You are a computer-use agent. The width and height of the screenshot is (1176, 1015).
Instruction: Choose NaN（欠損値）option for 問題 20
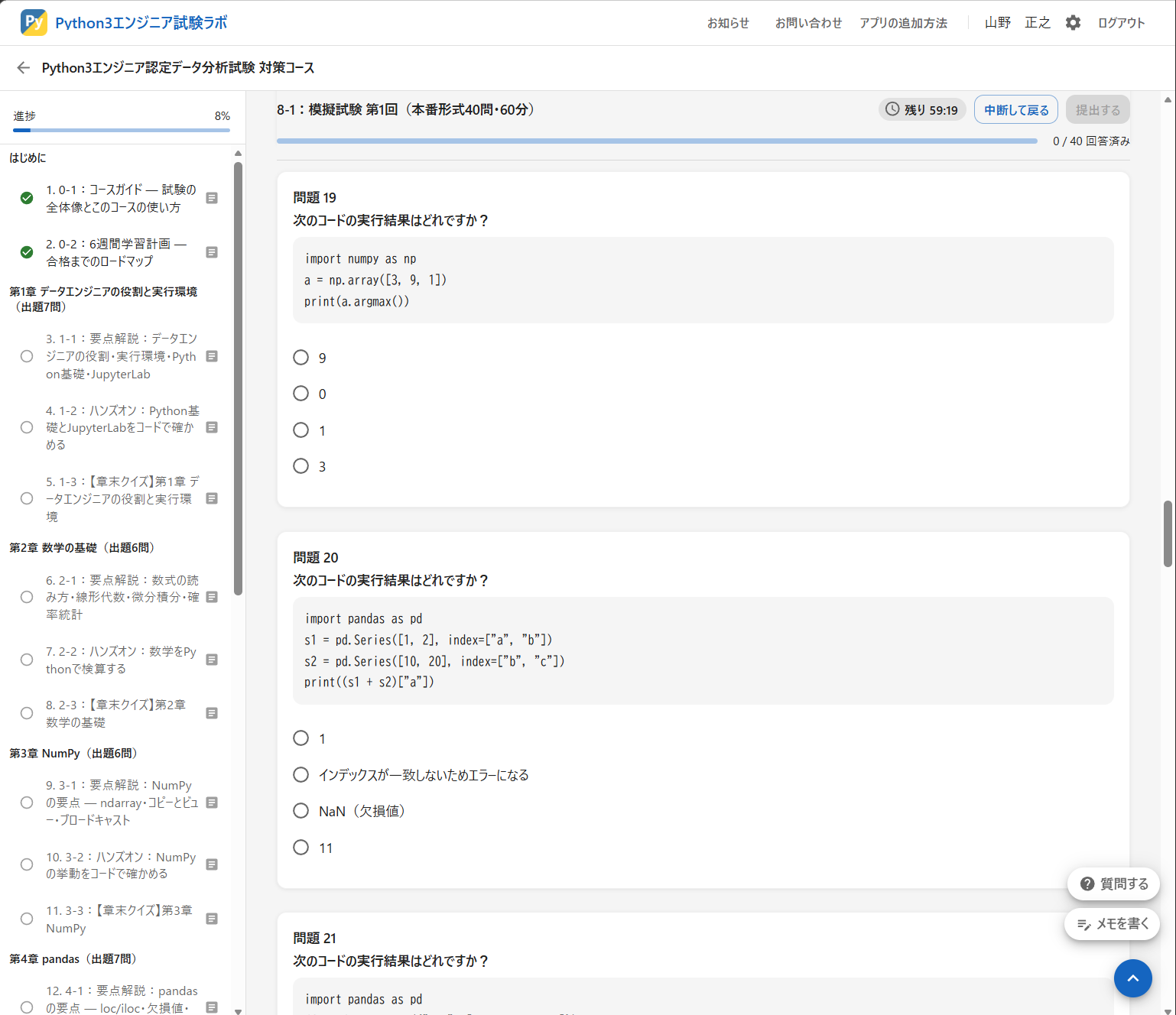301,811
